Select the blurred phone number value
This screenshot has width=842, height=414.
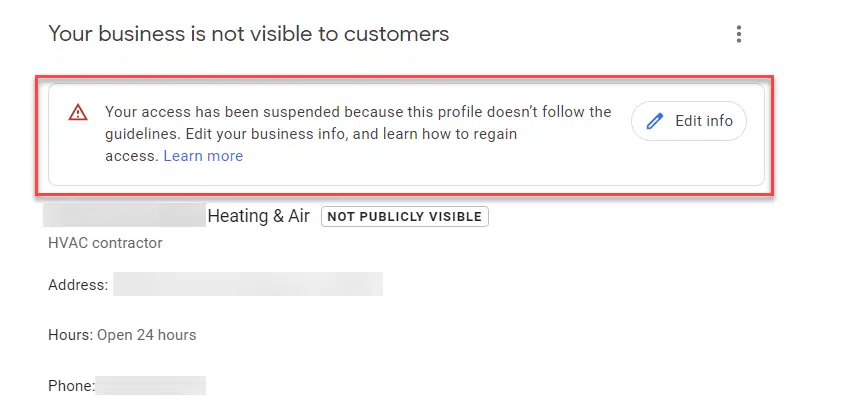150,385
